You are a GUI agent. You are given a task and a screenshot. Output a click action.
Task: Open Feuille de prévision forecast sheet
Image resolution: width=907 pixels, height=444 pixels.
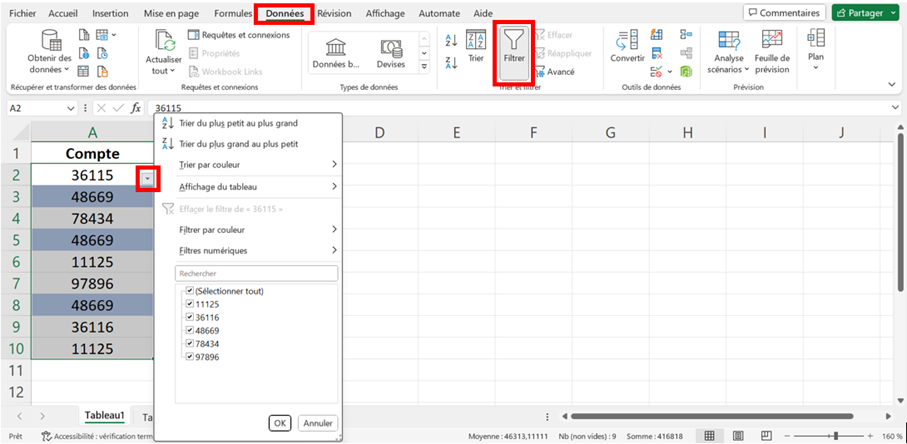[772, 53]
